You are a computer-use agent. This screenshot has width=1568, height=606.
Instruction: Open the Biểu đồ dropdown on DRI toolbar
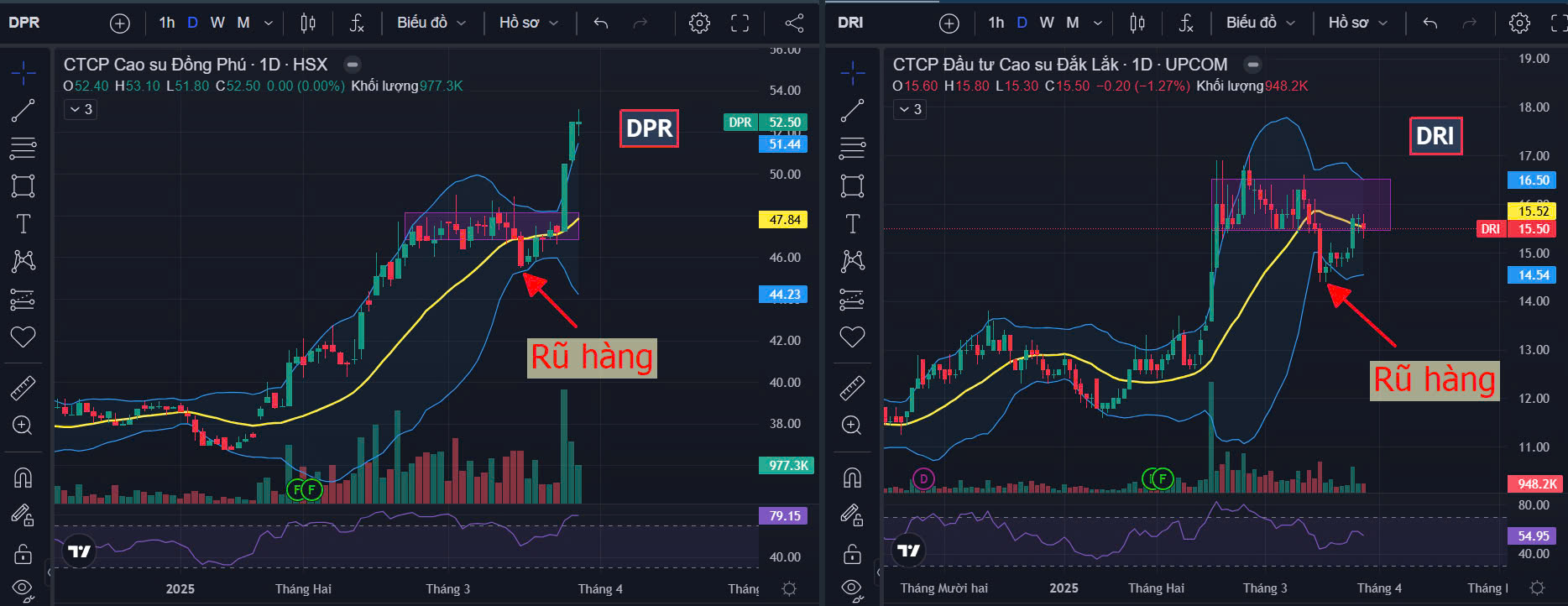pyautogui.click(x=1261, y=24)
